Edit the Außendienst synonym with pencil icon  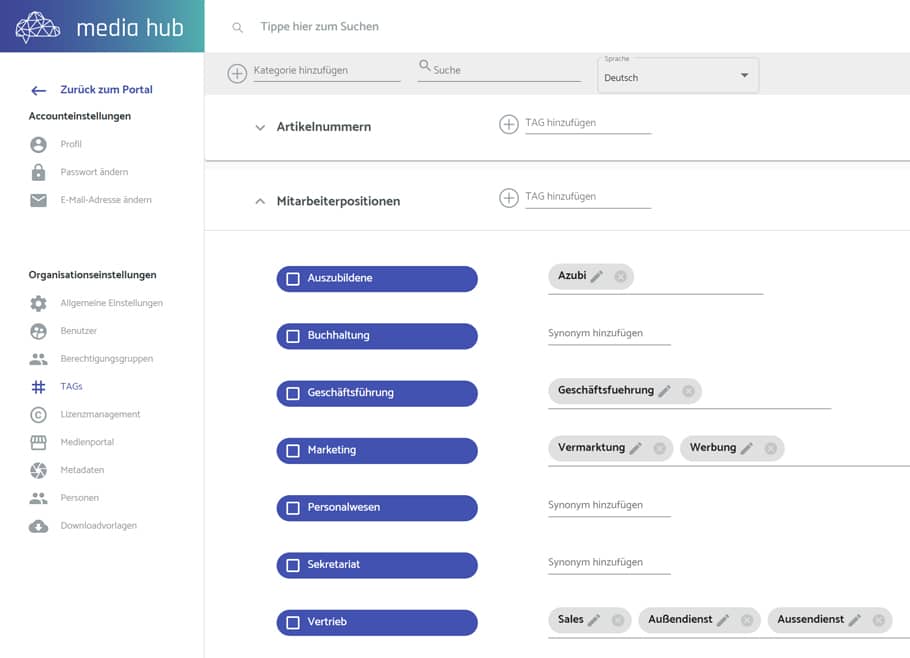point(723,621)
